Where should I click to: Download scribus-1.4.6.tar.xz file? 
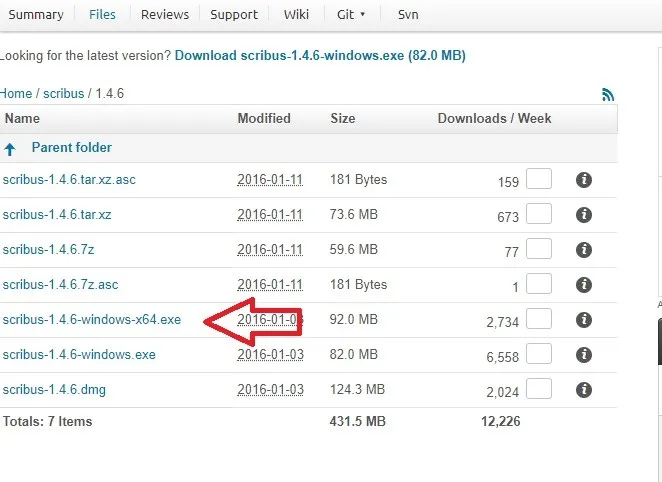pos(57,215)
